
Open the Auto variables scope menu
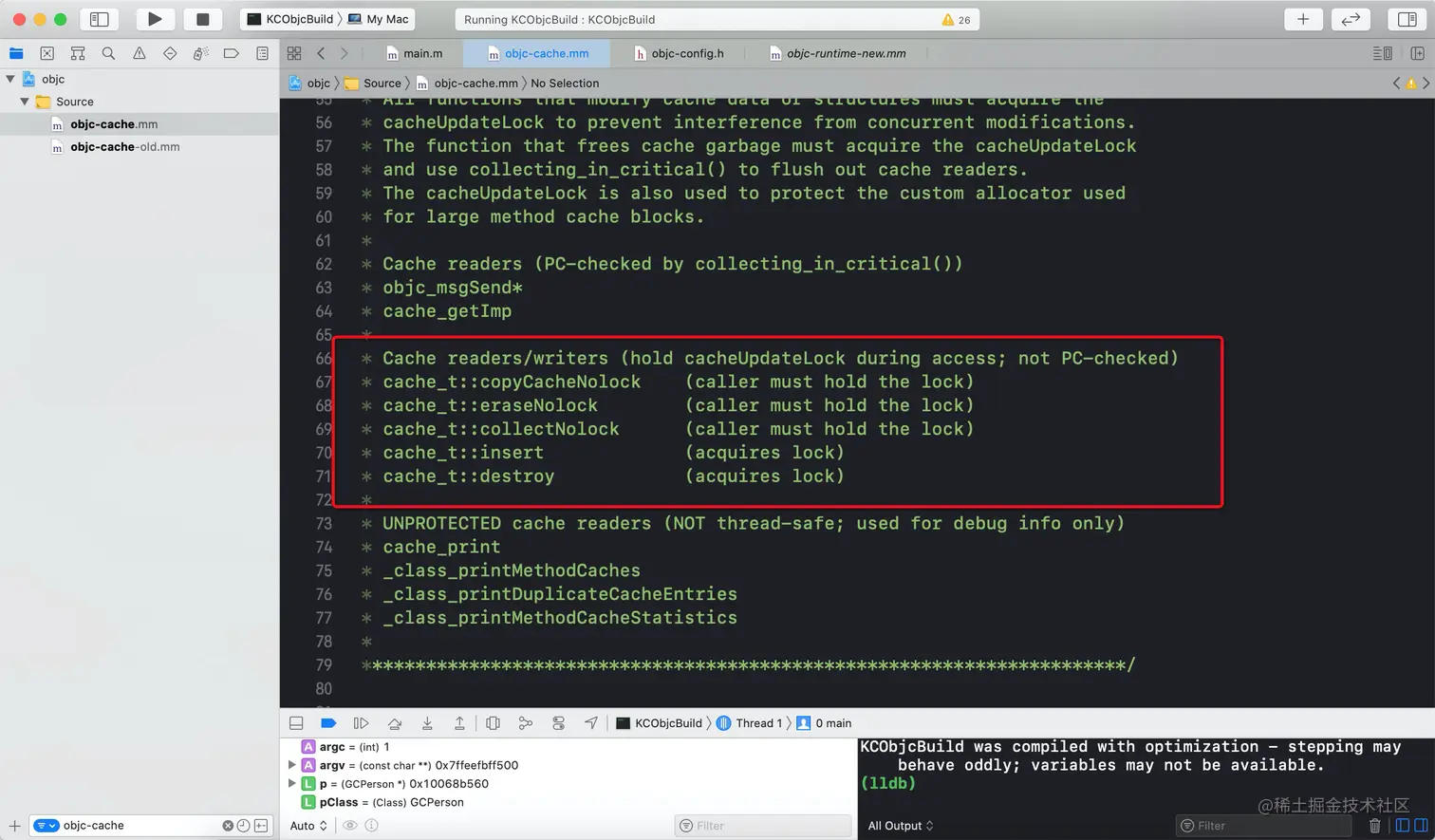[x=308, y=826]
